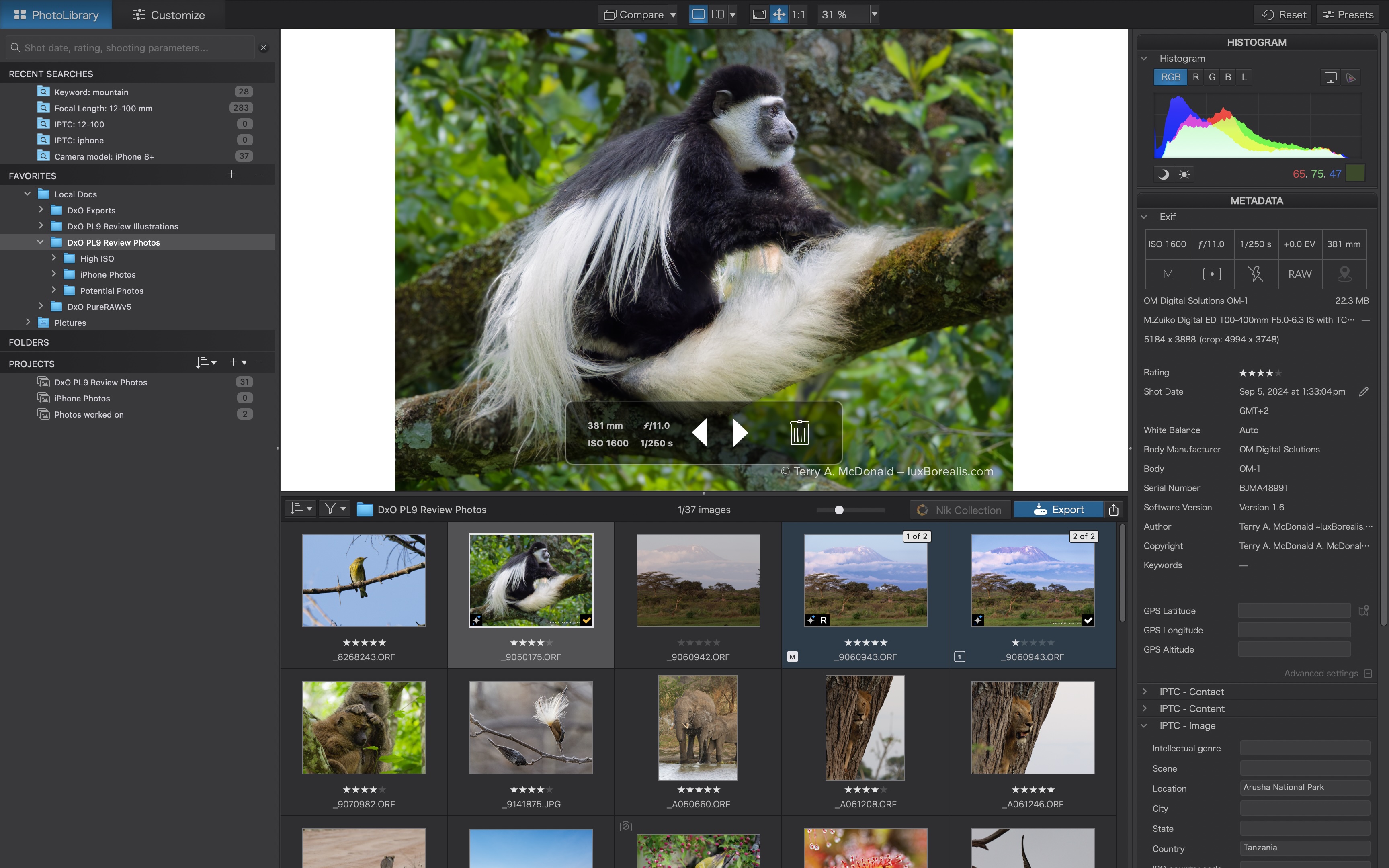The image size is (1389, 868).
Task: Show the red channel in the histogram
Action: click(1196, 77)
